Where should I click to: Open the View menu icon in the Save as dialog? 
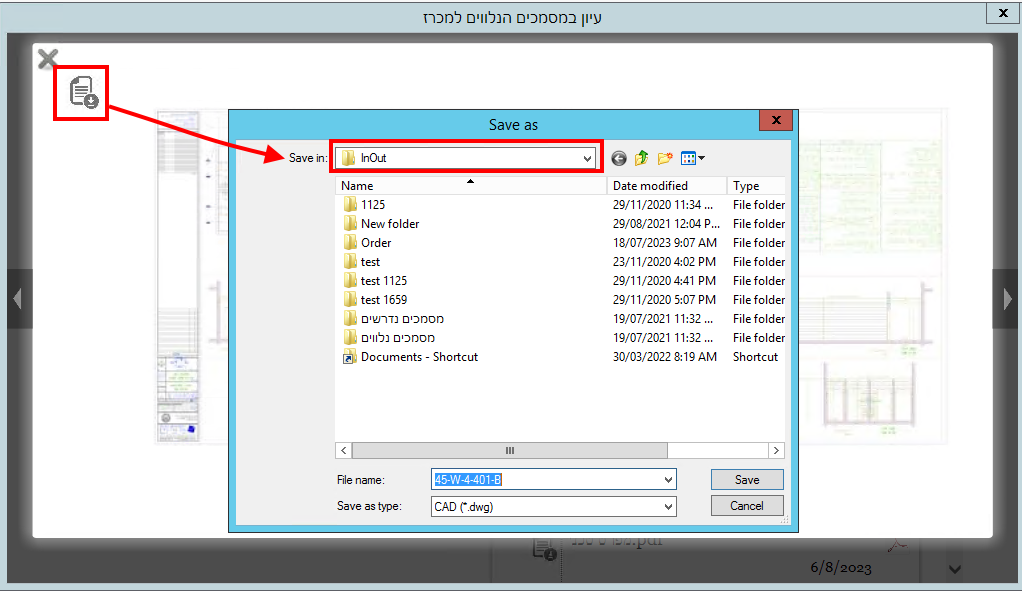coord(692,158)
